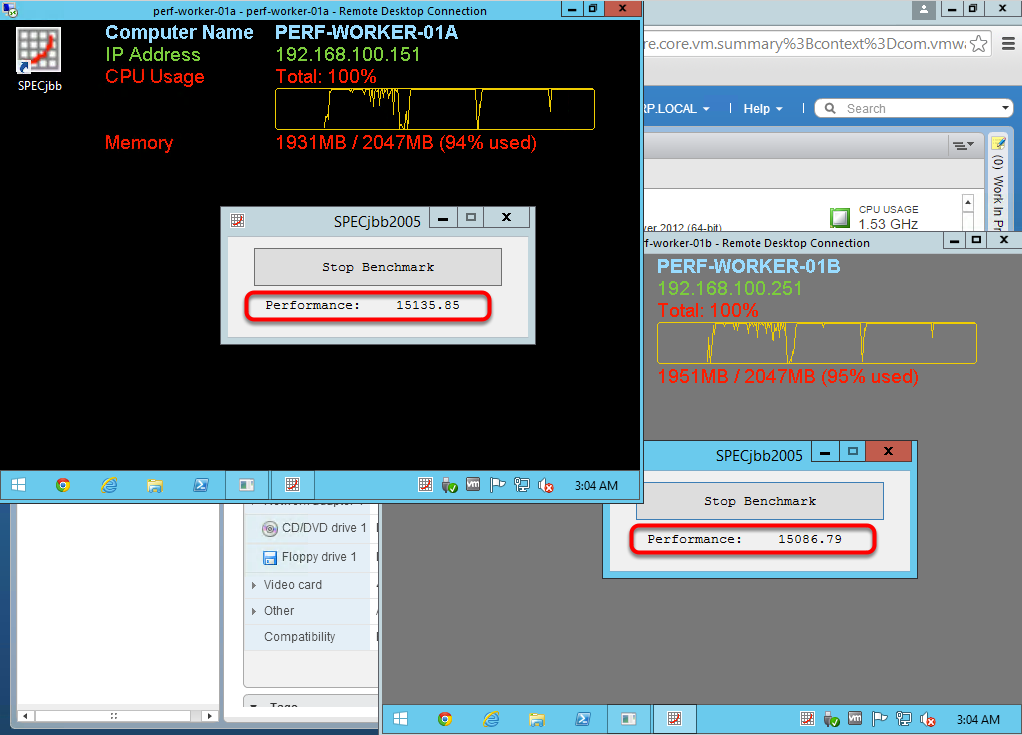
Task: Expand the Other hardware row
Action: pyautogui.click(x=254, y=611)
